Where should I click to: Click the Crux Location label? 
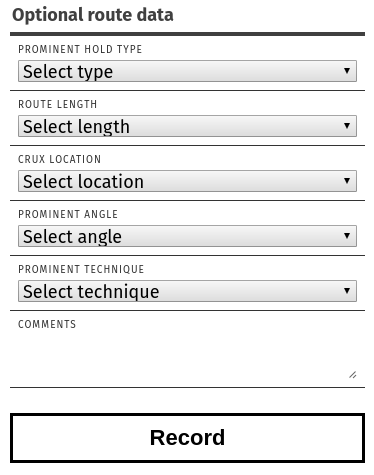59,159
